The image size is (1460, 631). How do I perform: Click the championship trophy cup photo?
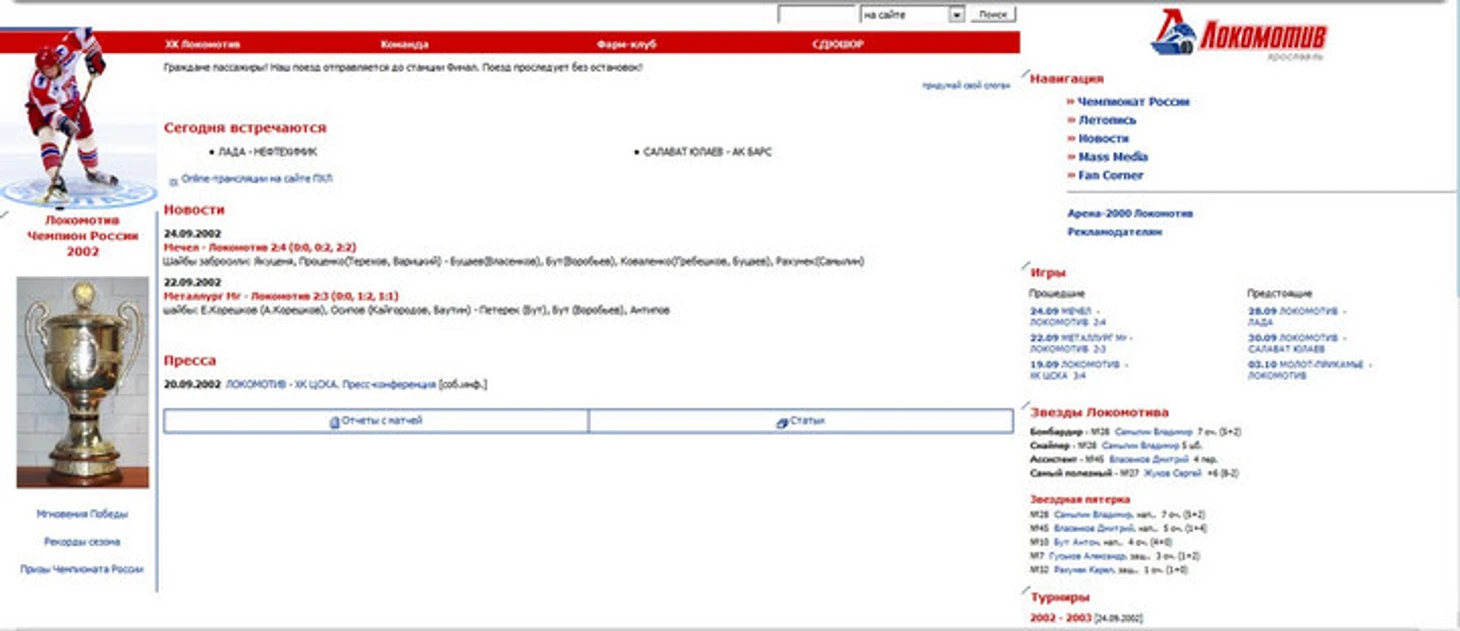pyautogui.click(x=82, y=382)
